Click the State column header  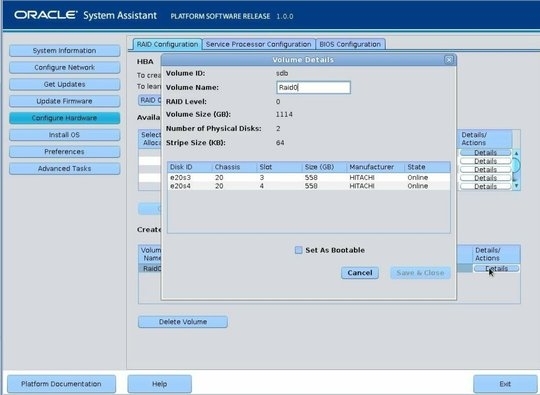[427, 167]
